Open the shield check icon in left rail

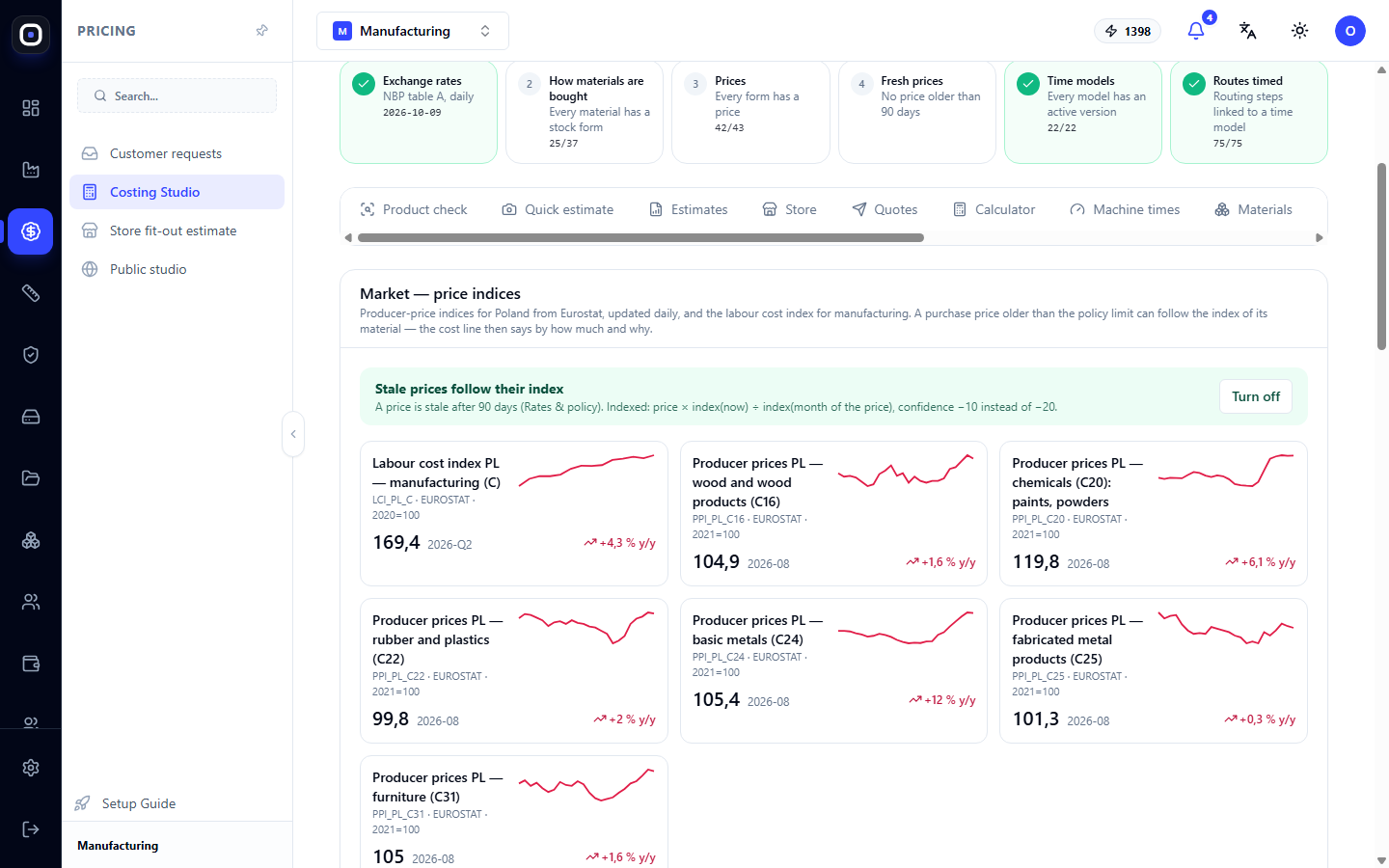click(x=31, y=355)
